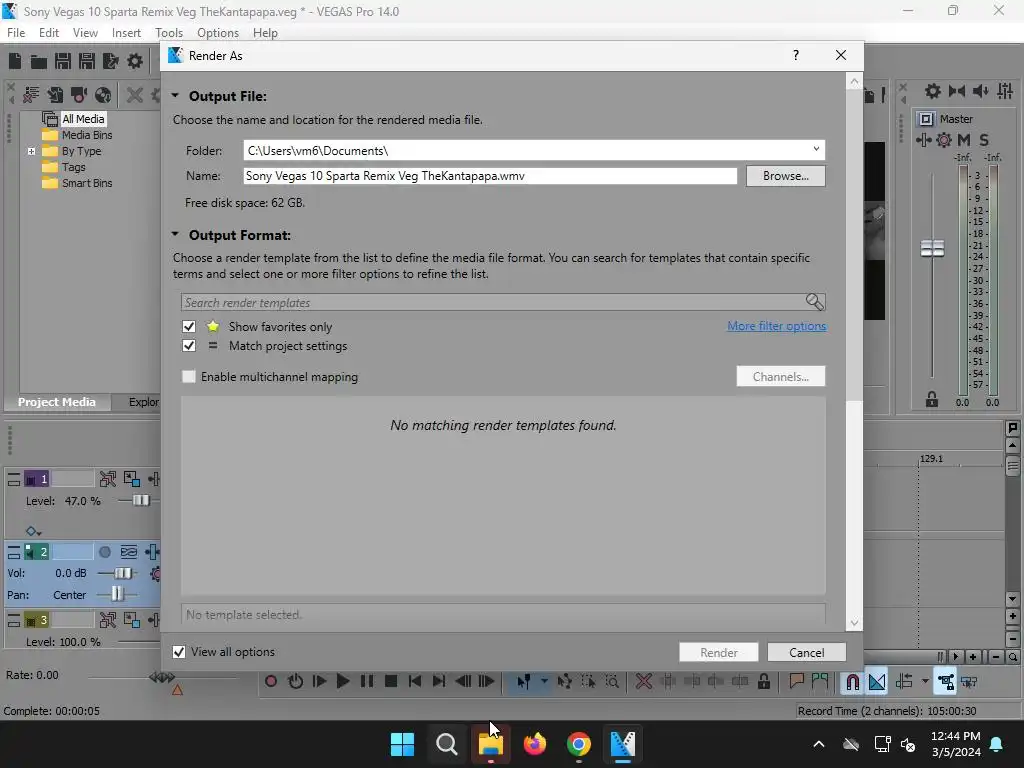
Task: Click the Import Media icon
Action: click(x=56, y=95)
